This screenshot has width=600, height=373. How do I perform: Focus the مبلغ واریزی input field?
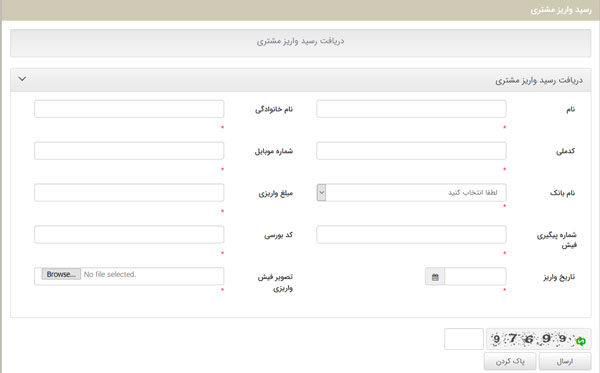pyautogui.click(x=129, y=192)
